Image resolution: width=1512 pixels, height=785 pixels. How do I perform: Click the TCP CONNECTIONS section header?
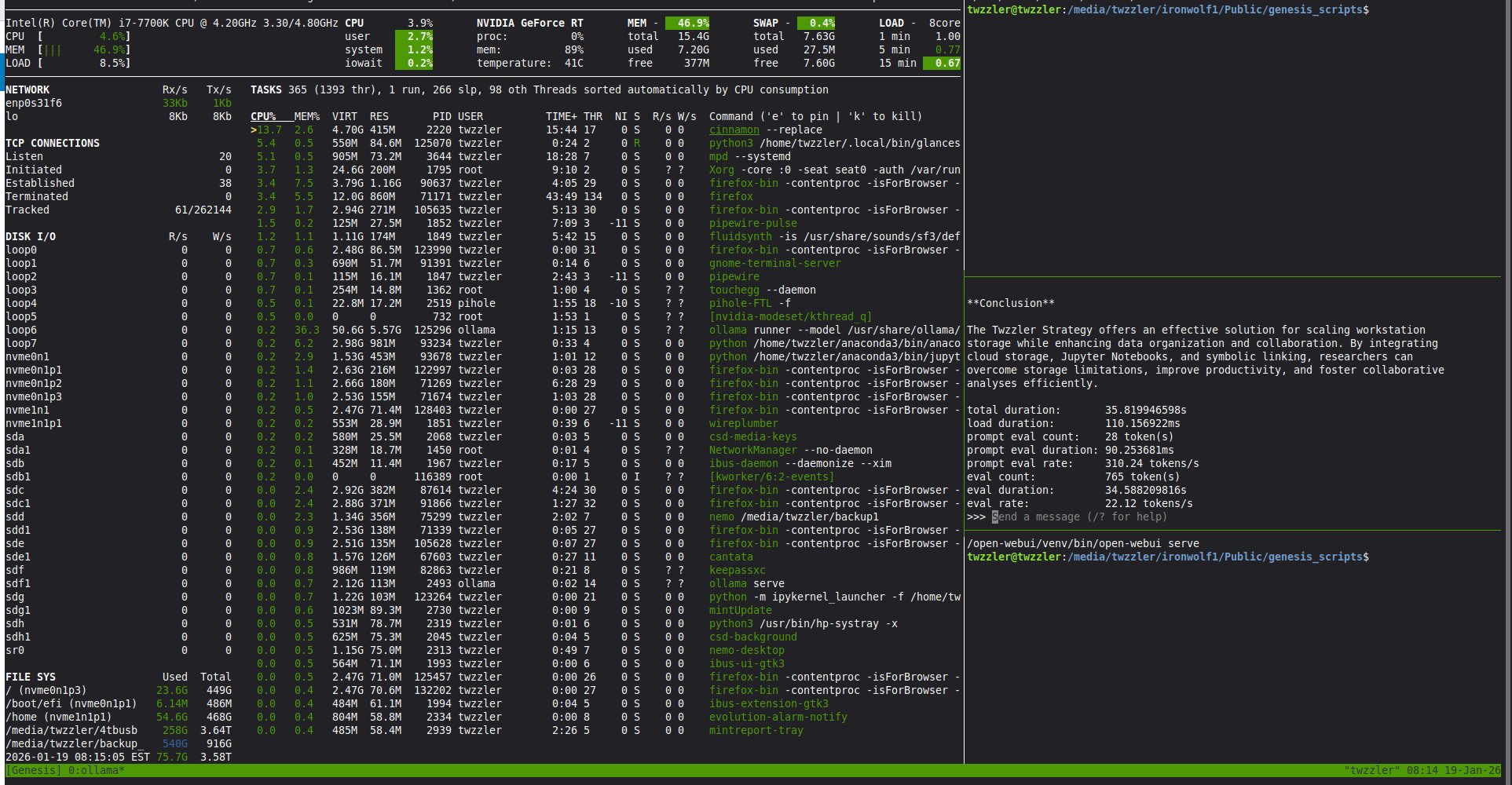(x=53, y=143)
